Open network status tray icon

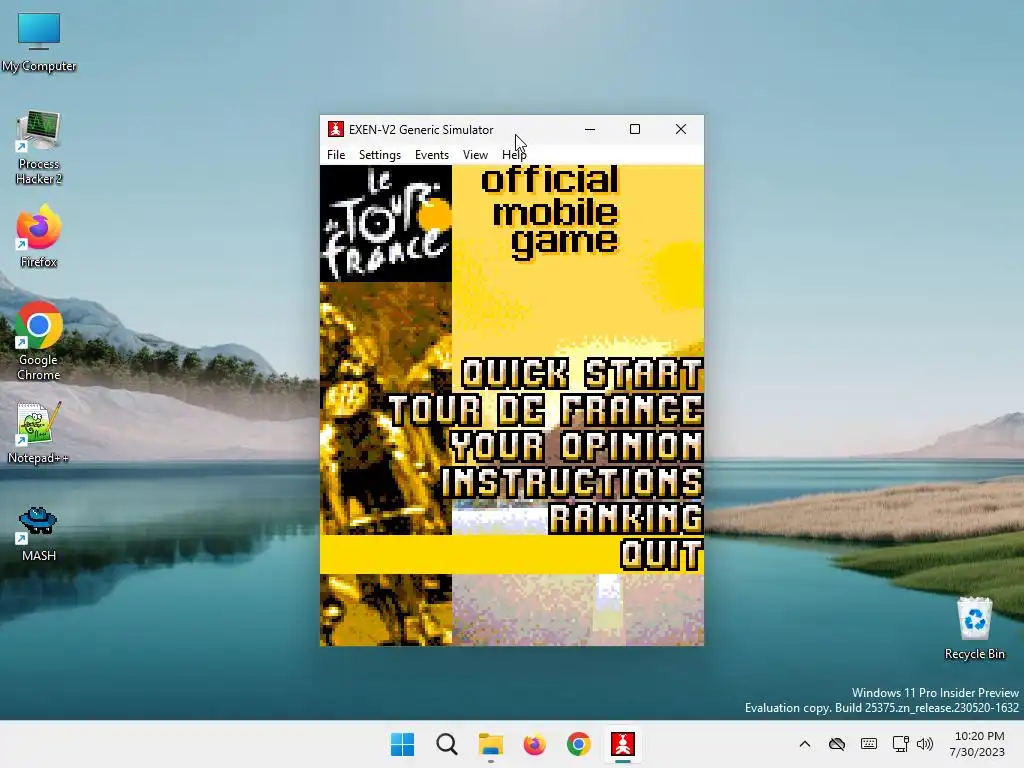click(x=901, y=744)
